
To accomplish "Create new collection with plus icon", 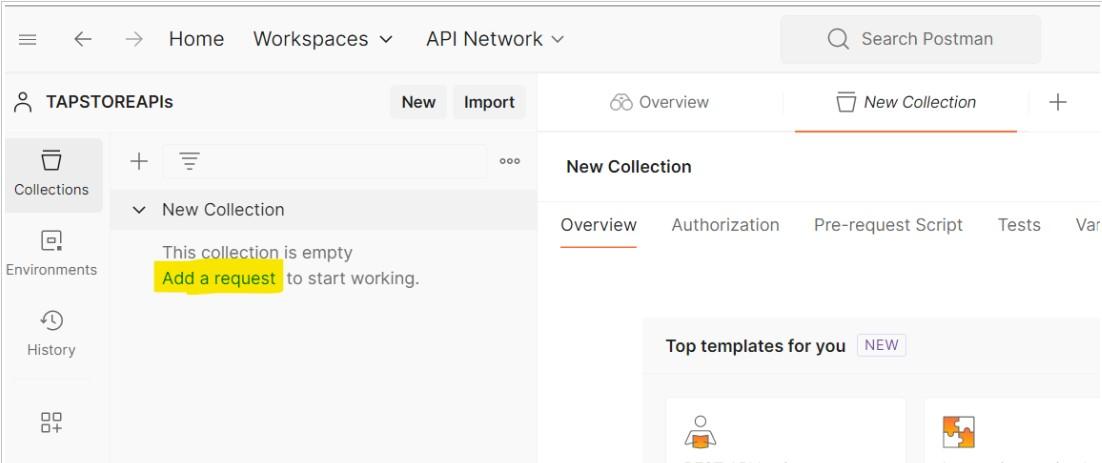I will (x=139, y=161).
